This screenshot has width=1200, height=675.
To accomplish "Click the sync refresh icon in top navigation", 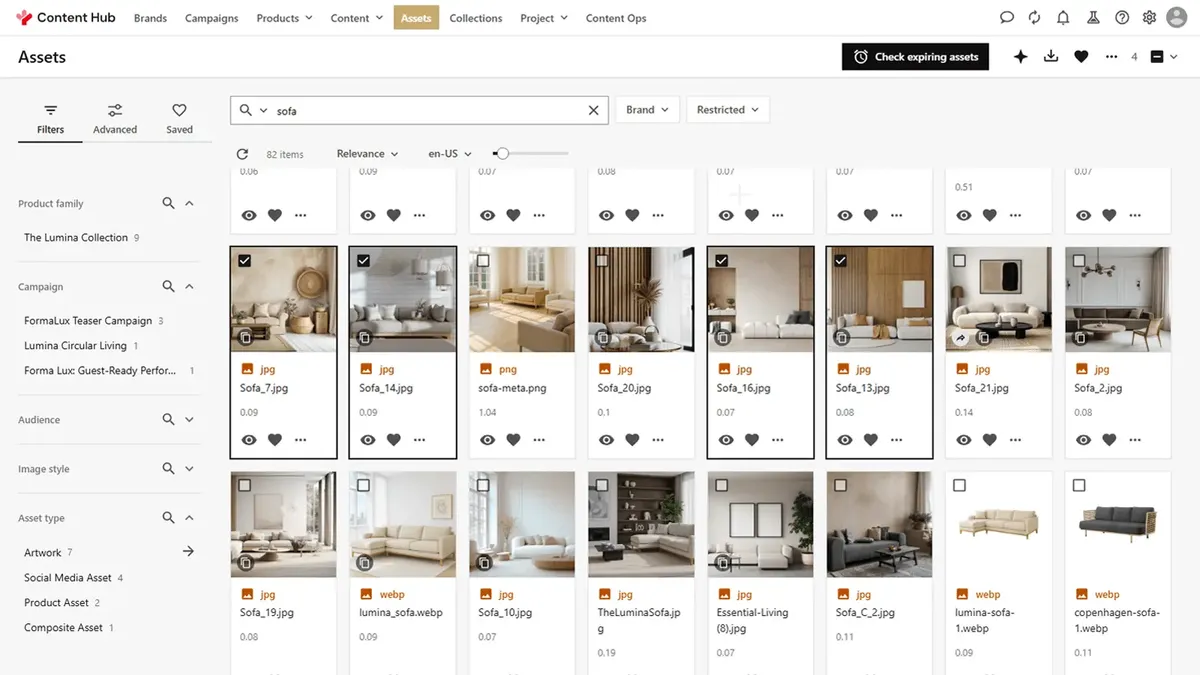I will [1034, 17].
